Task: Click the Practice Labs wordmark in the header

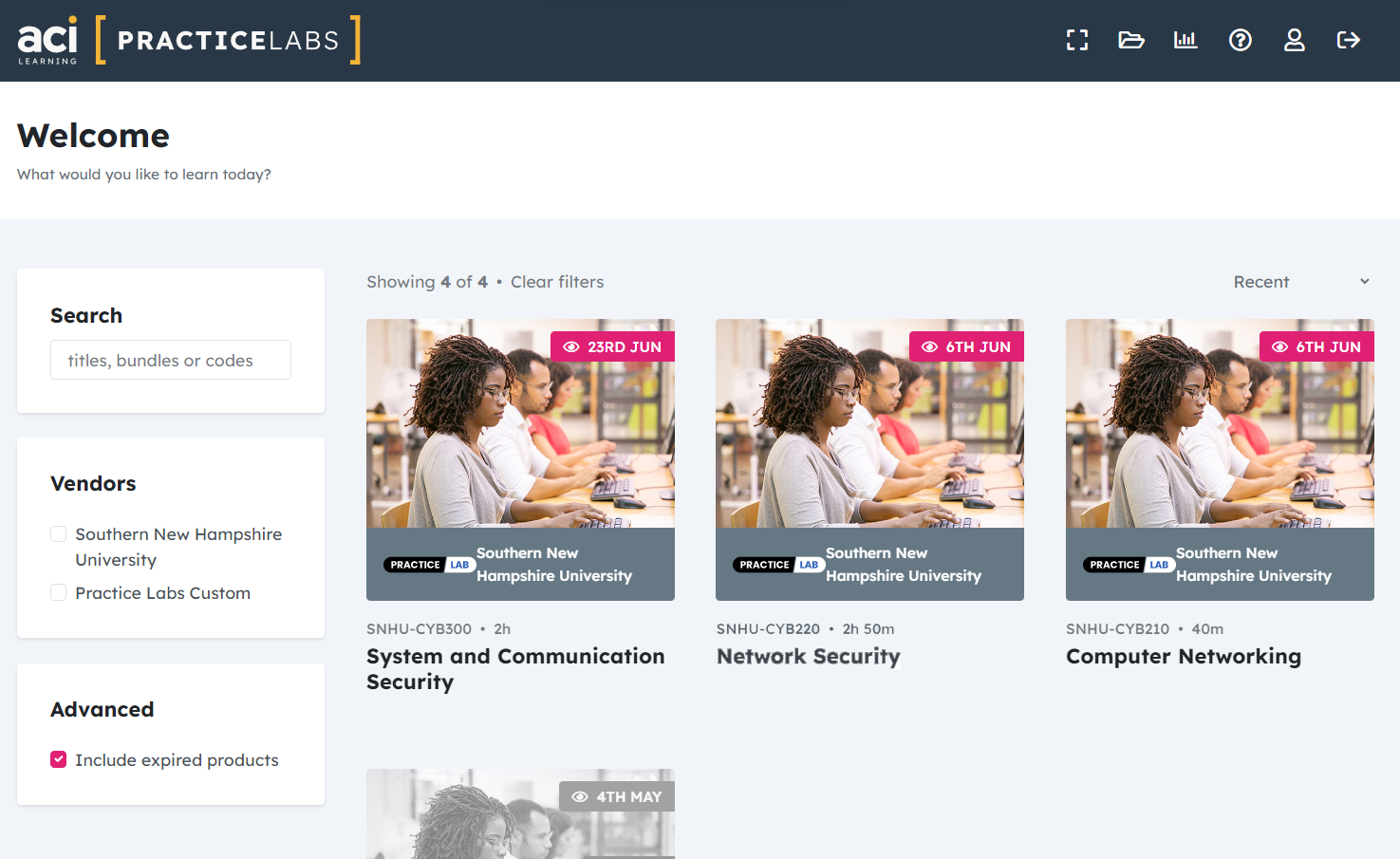Action: click(x=228, y=40)
